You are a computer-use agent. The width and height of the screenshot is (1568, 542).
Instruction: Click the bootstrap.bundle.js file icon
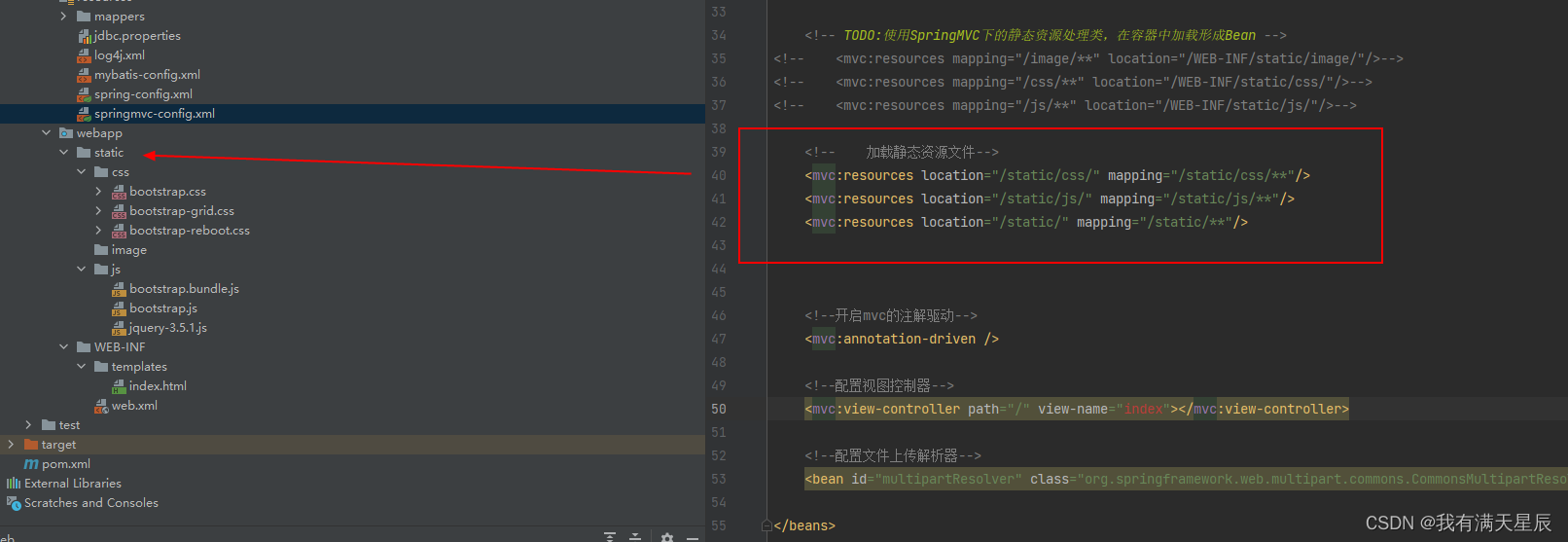click(x=119, y=289)
